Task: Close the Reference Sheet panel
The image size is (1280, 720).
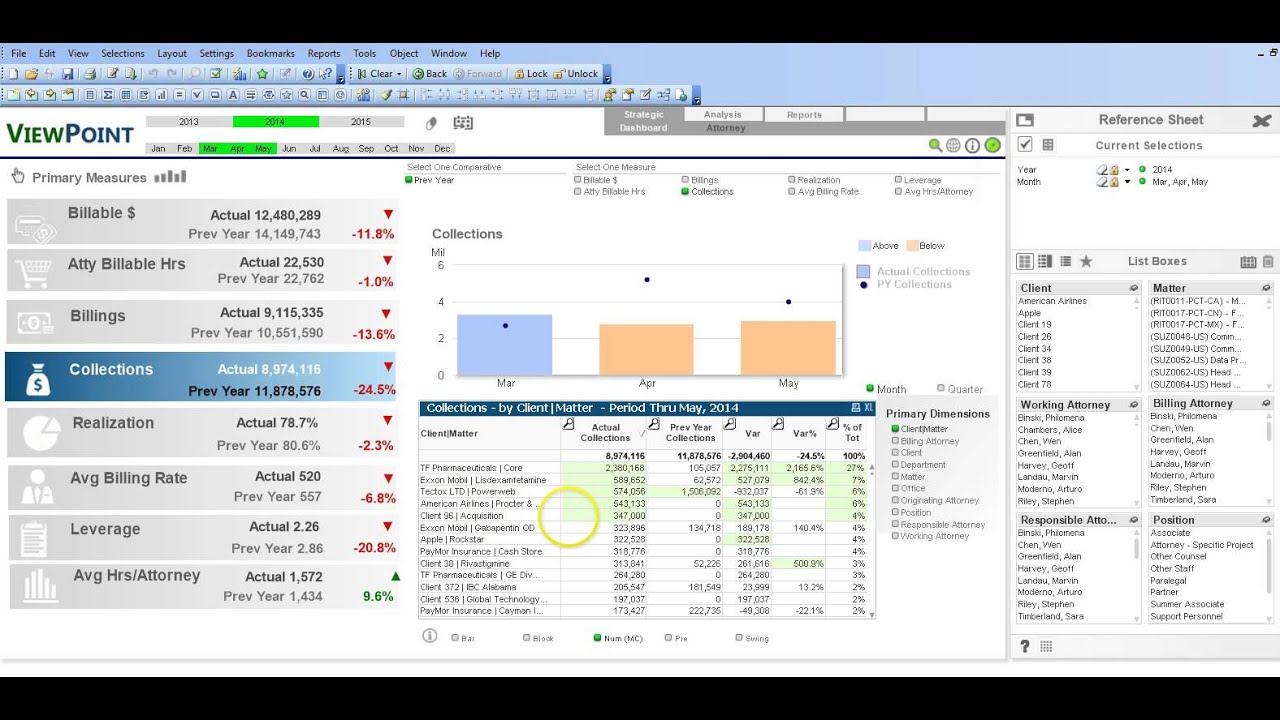Action: [1262, 121]
